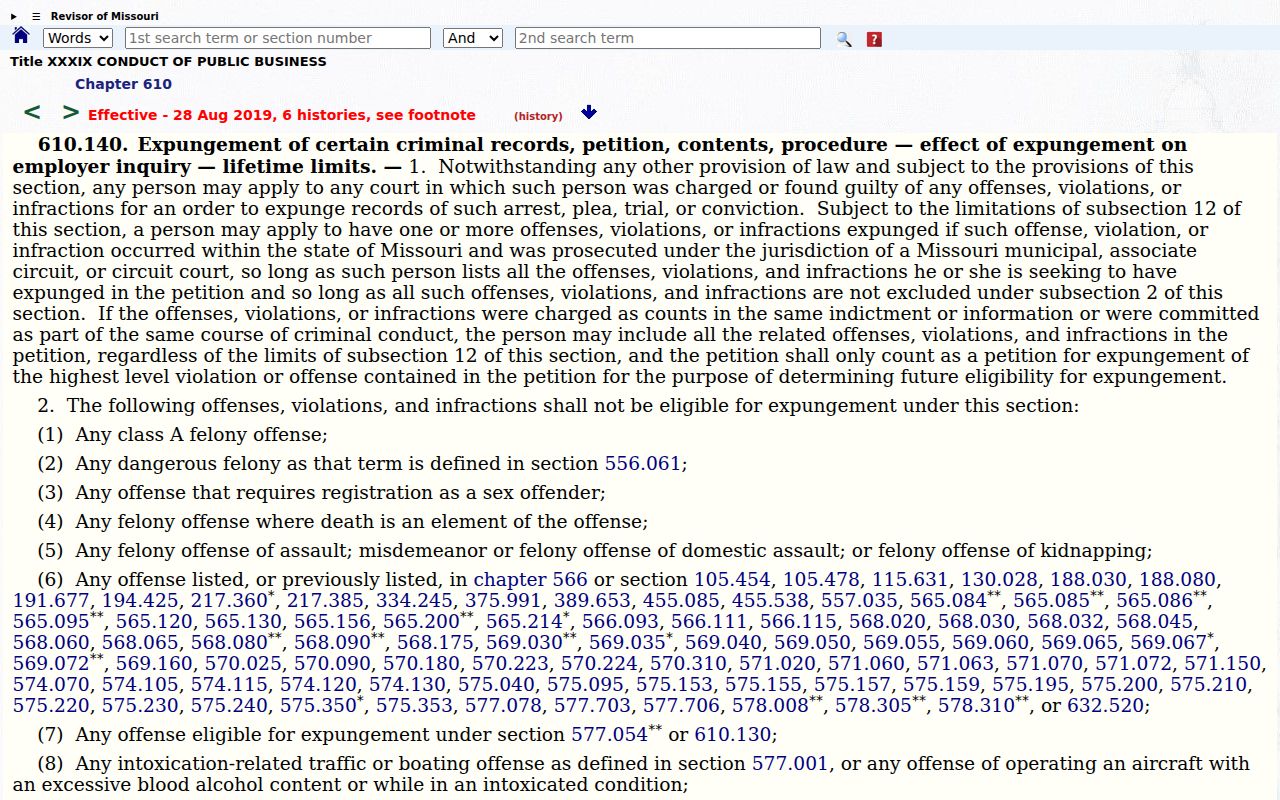Screen dimensions: 1280x800
Task: Open the red (history) link
Action: click(x=538, y=116)
